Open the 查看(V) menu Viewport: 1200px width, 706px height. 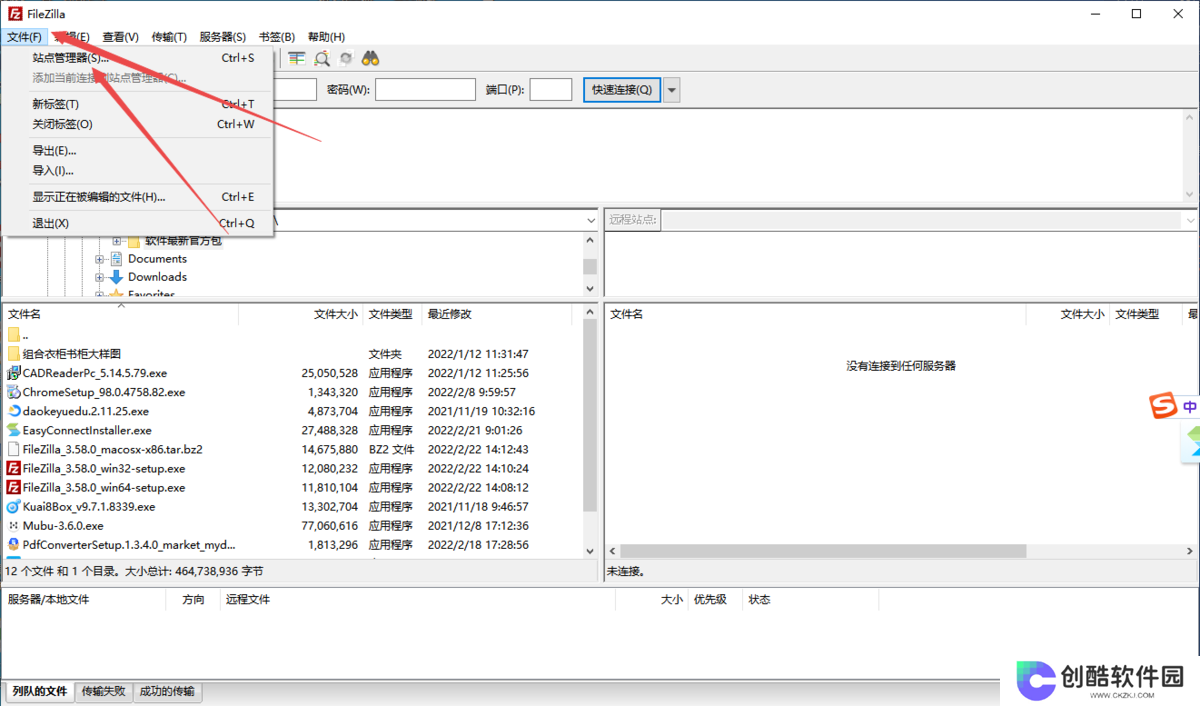(x=120, y=37)
